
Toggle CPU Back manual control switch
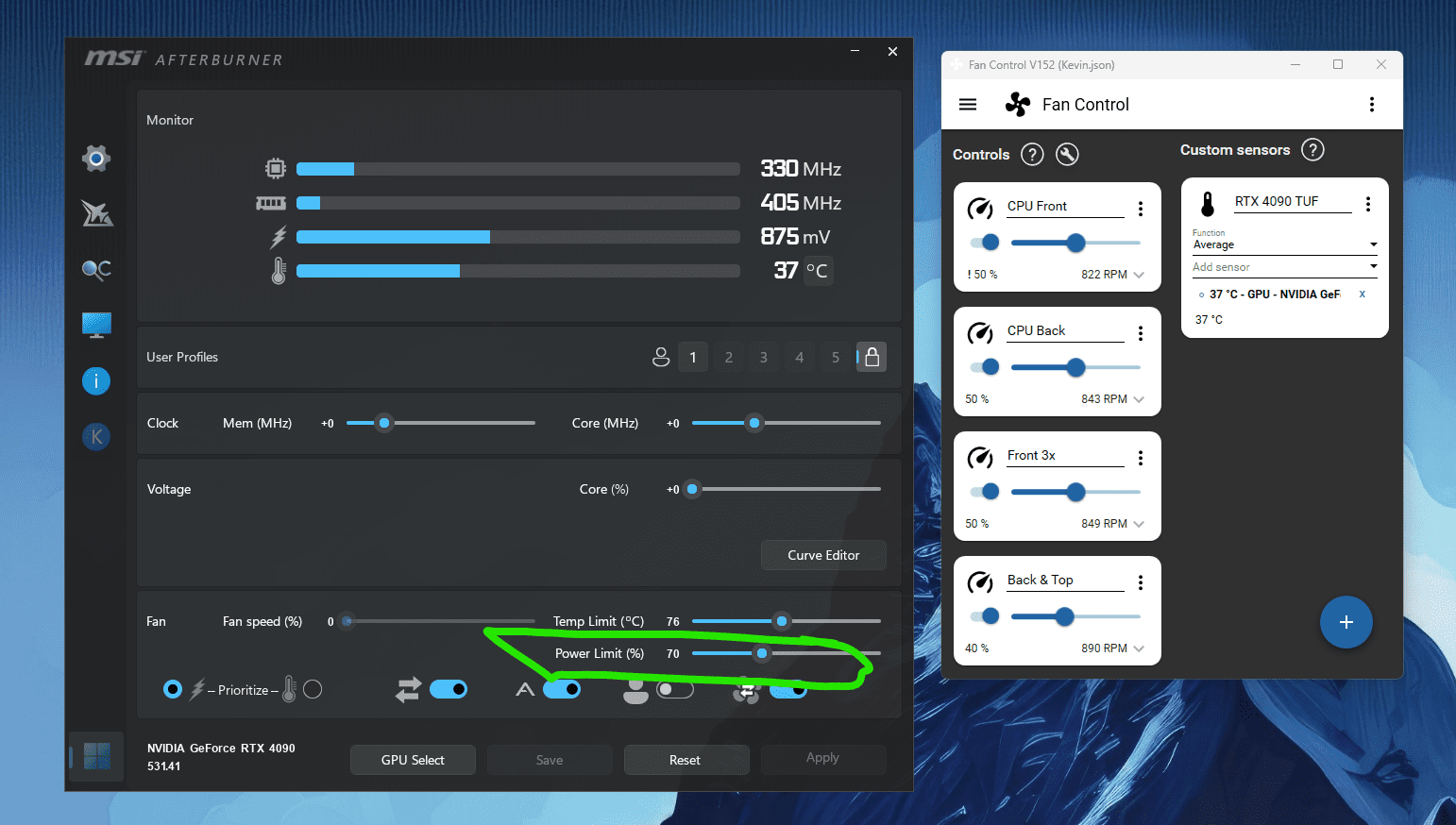(x=985, y=367)
